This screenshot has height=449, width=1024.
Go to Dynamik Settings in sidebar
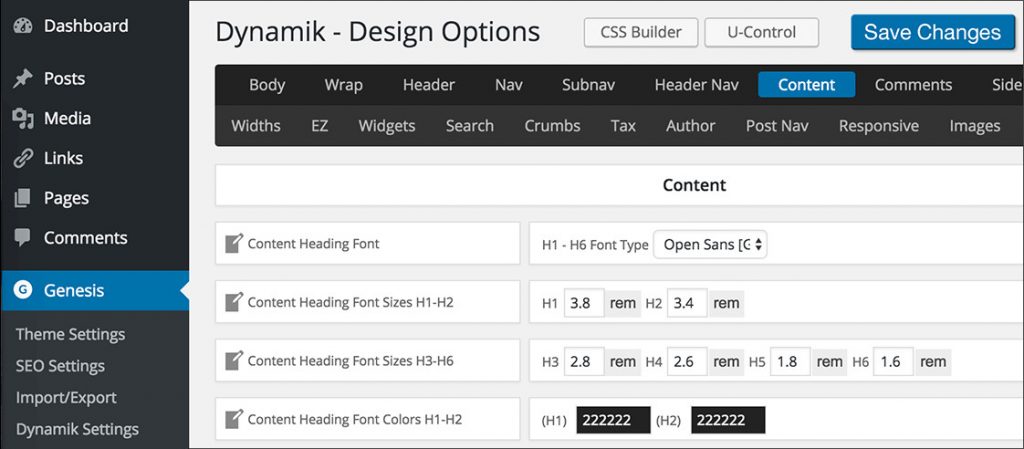point(77,429)
